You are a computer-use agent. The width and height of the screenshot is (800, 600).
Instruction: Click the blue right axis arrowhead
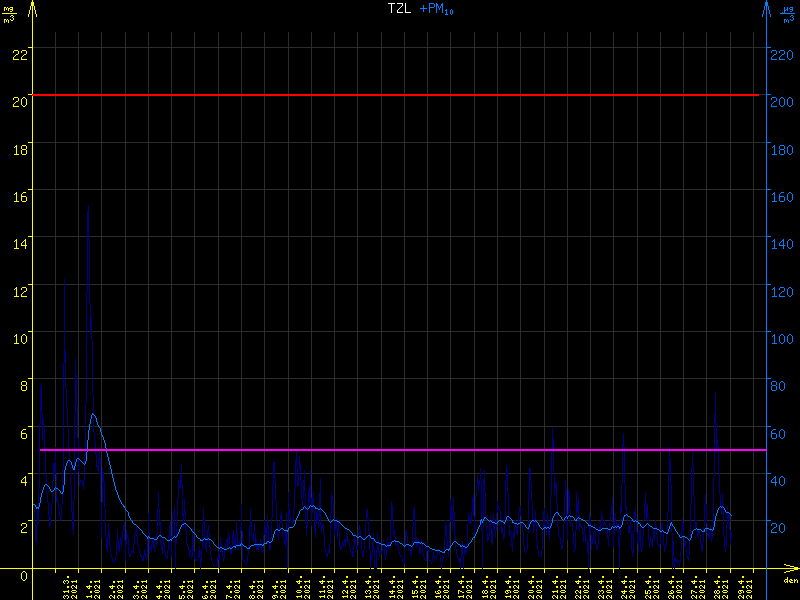pos(767,9)
